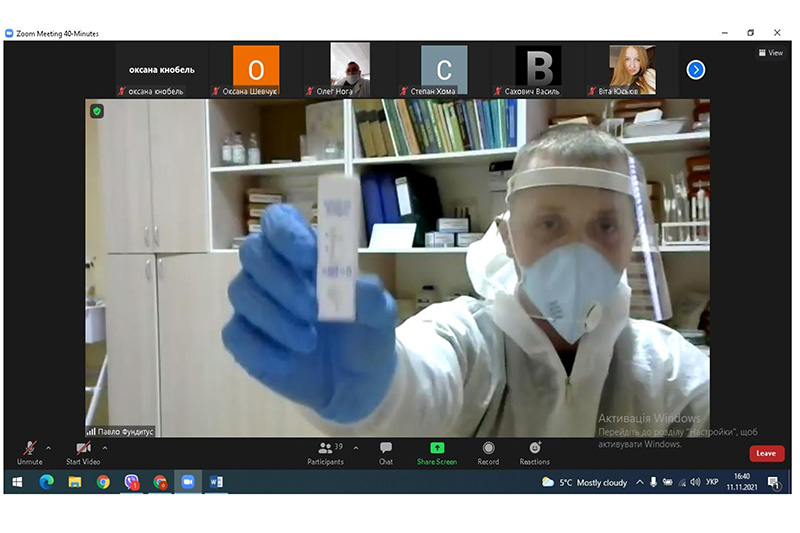Expand video options arrow beside Start Video
The height and width of the screenshot is (533, 800).
(x=105, y=447)
